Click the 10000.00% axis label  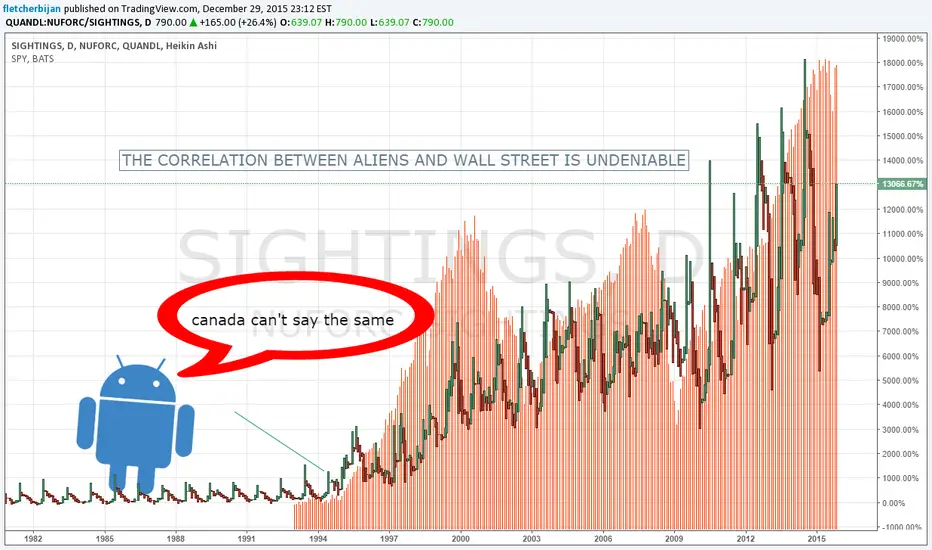(x=902, y=259)
